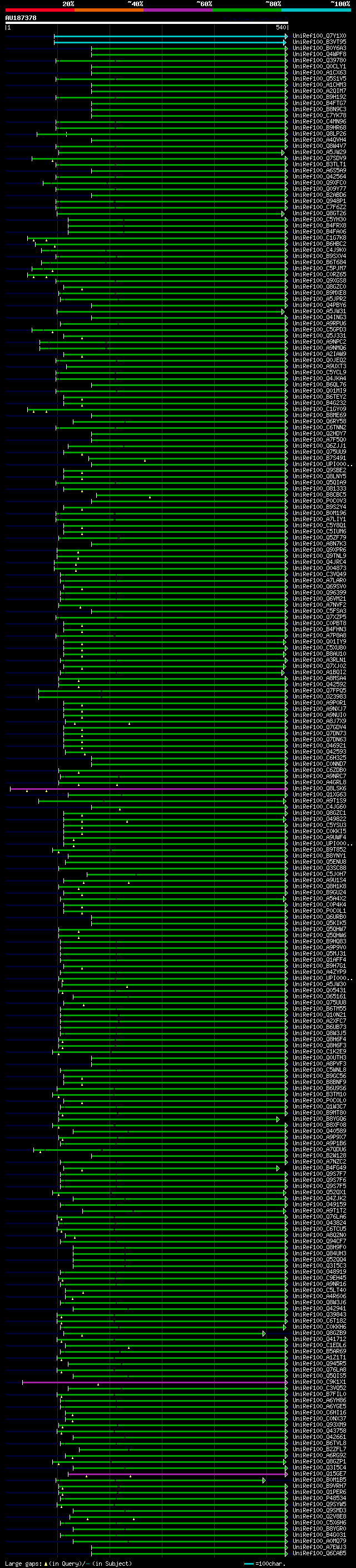The height and width of the screenshot is (1568, 356).
Task: Select the UniRef100_C5YSU3 hit label
Action: point(319,825)
